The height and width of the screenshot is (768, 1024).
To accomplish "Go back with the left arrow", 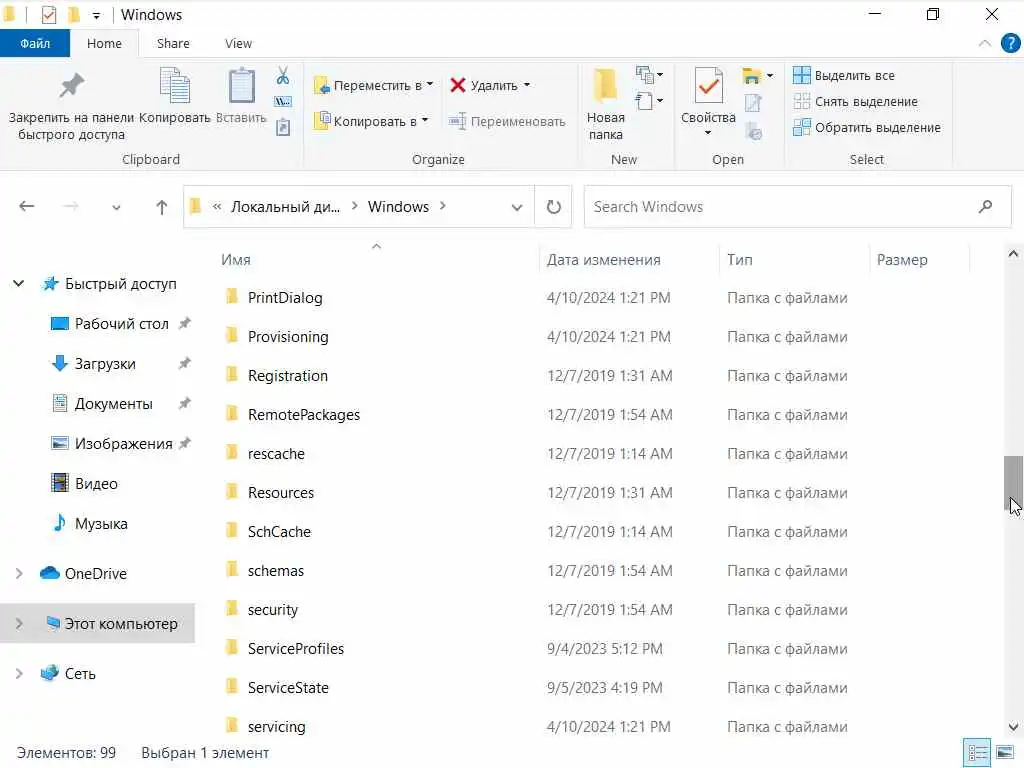I will [x=27, y=206].
